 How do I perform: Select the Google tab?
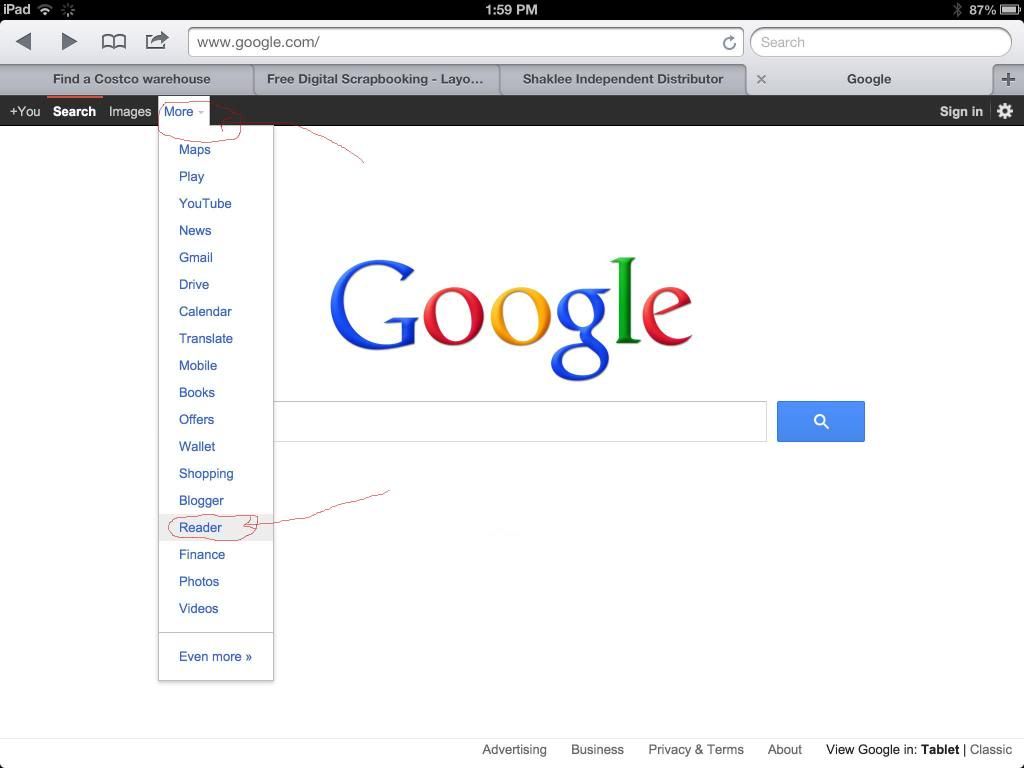point(869,79)
